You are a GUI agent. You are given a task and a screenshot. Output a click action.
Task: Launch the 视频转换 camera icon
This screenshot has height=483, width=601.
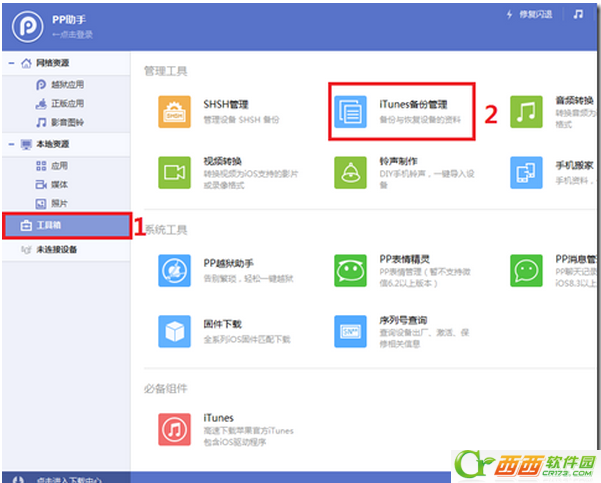pos(174,172)
